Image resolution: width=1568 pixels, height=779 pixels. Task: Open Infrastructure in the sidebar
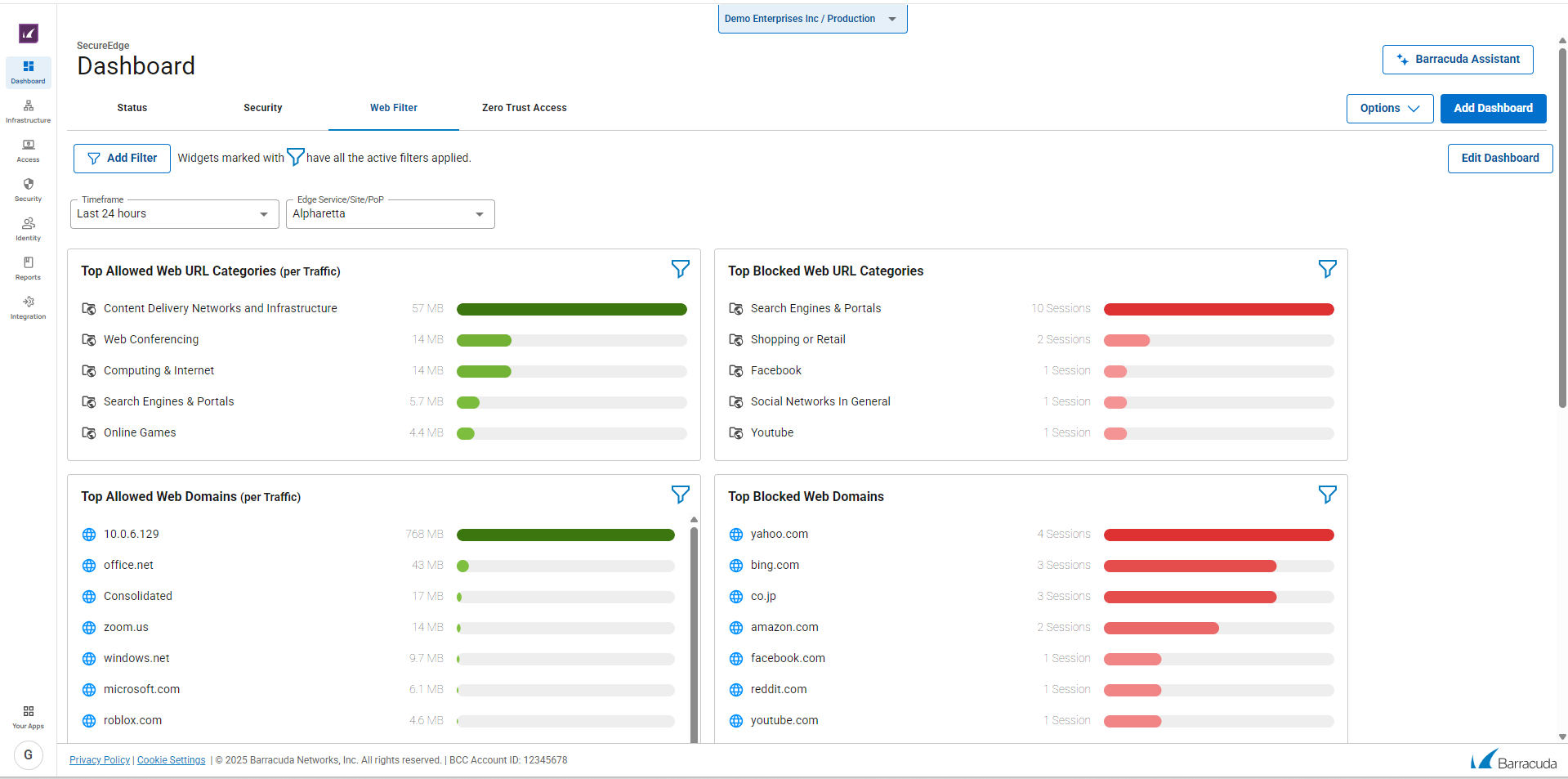[28, 111]
